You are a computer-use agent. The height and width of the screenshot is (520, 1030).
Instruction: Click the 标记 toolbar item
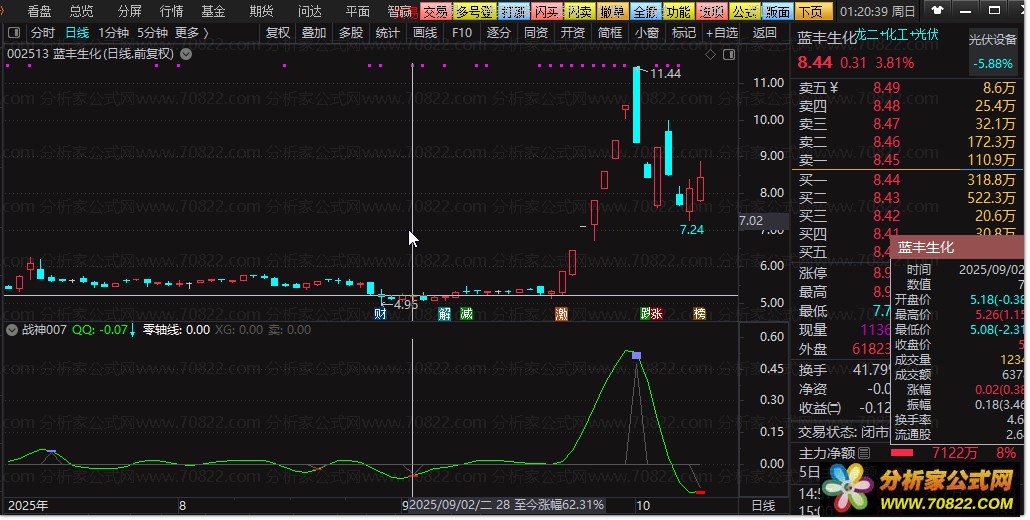click(684, 33)
